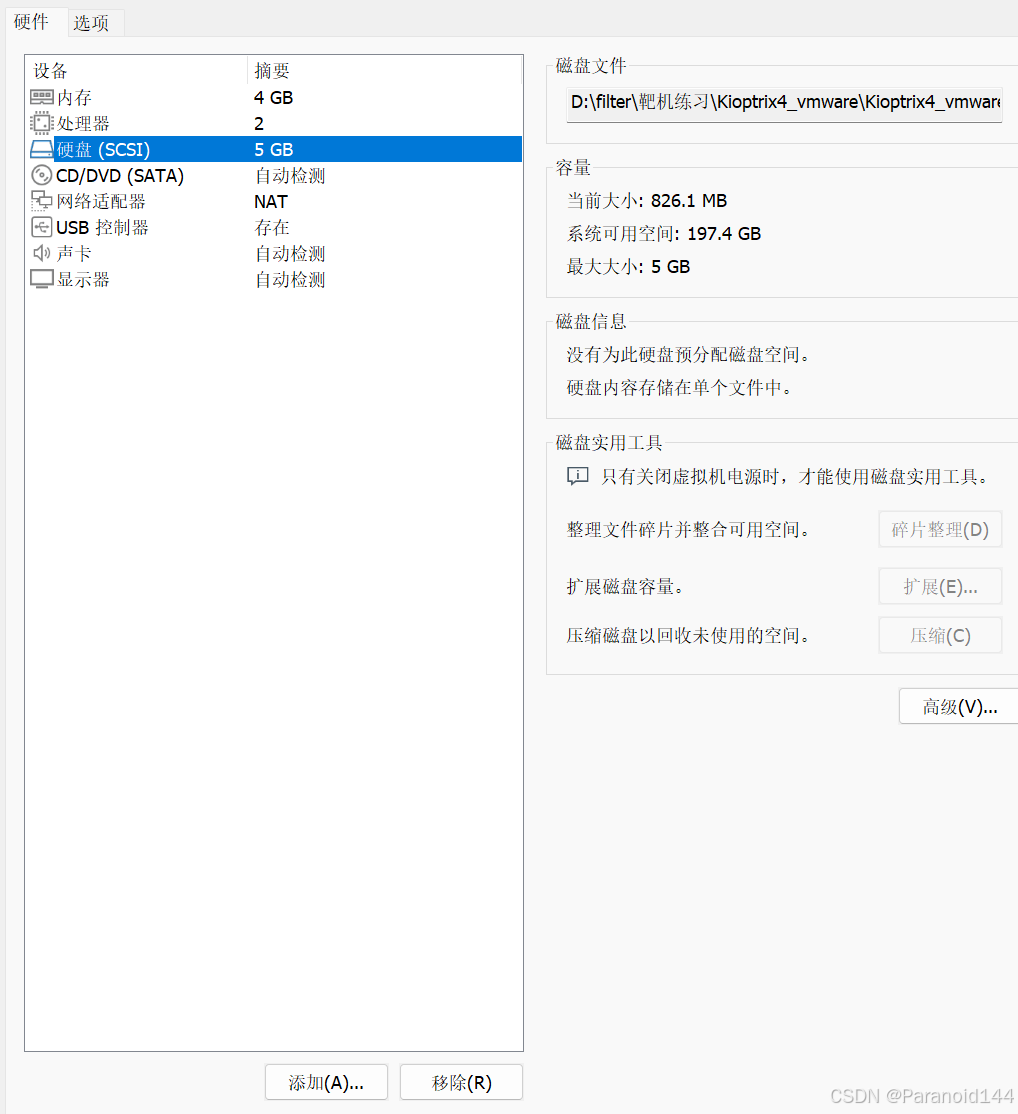Click the 摘要 column header
Image resolution: width=1018 pixels, height=1114 pixels.
tap(272, 71)
